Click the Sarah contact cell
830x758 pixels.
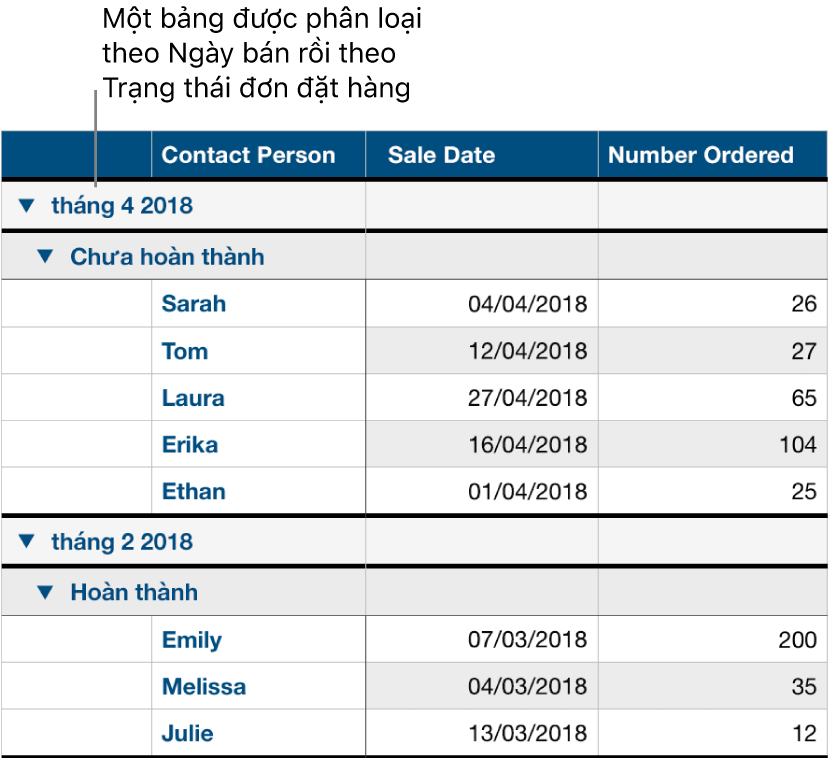tap(194, 304)
